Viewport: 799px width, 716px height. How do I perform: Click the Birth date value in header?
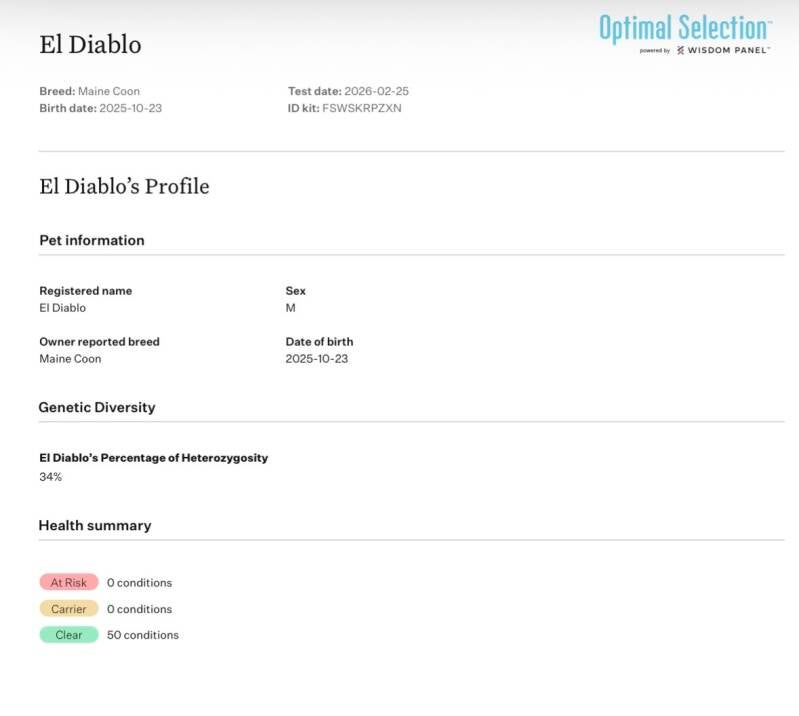pos(130,108)
